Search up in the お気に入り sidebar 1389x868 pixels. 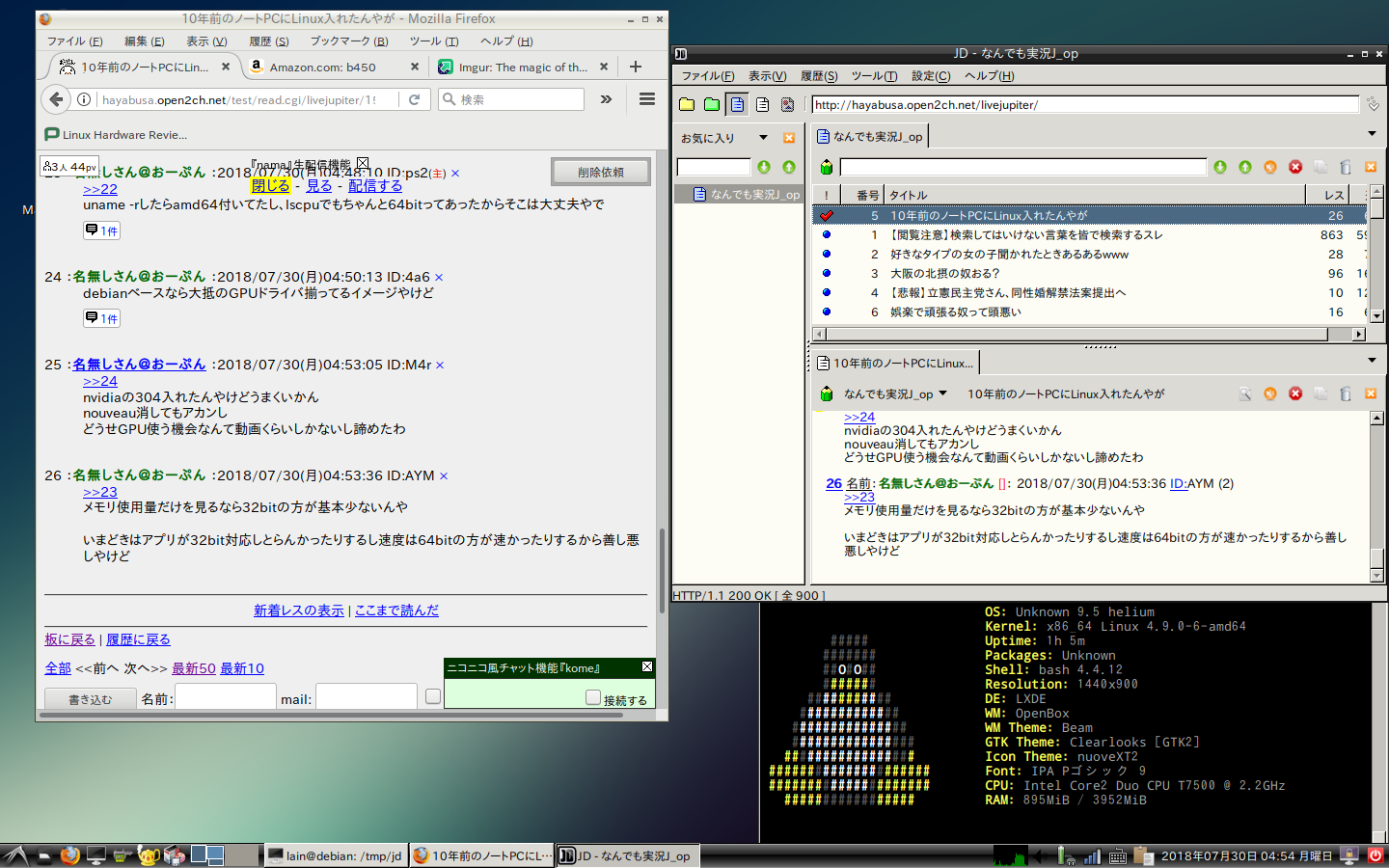[789, 167]
